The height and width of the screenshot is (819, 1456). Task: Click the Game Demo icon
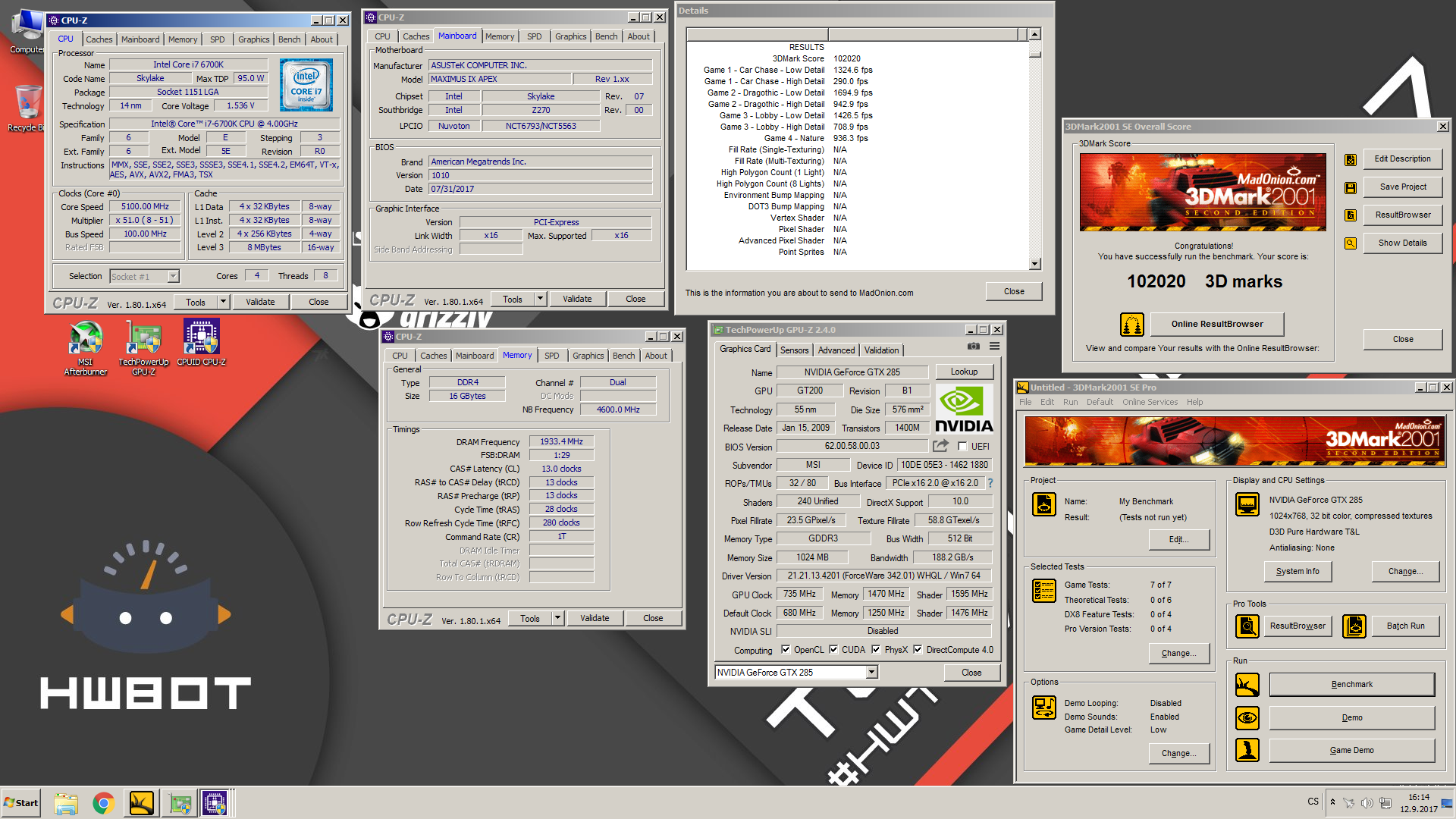click(1247, 750)
